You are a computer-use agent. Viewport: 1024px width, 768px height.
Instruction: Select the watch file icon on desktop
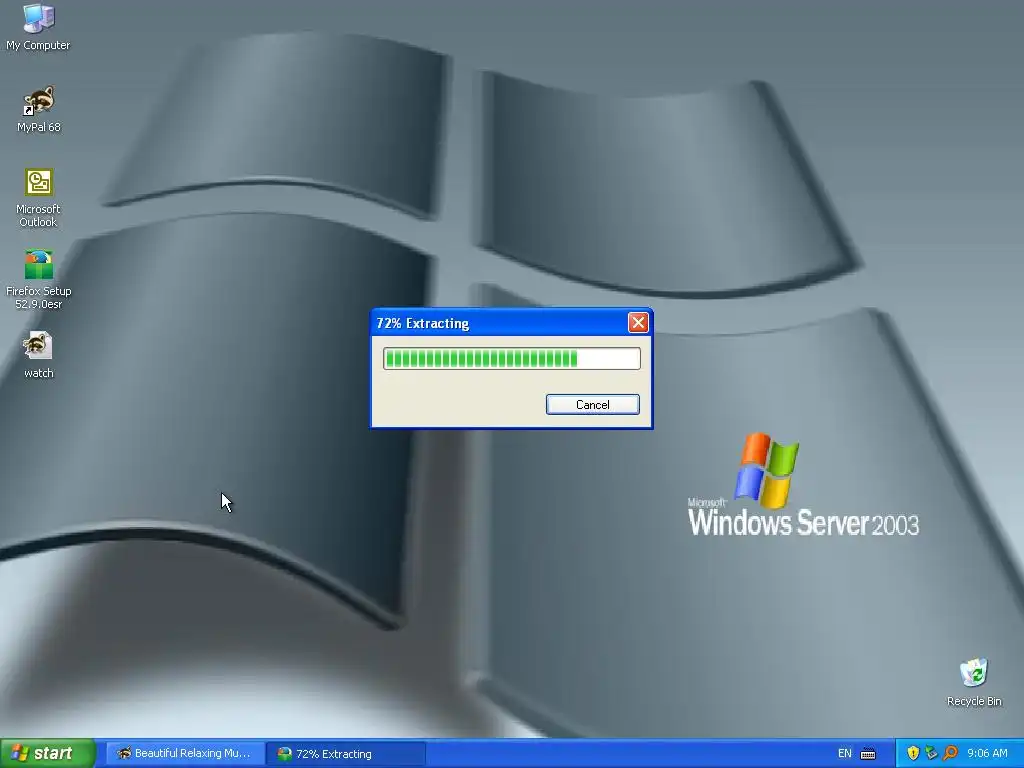[x=38, y=355]
